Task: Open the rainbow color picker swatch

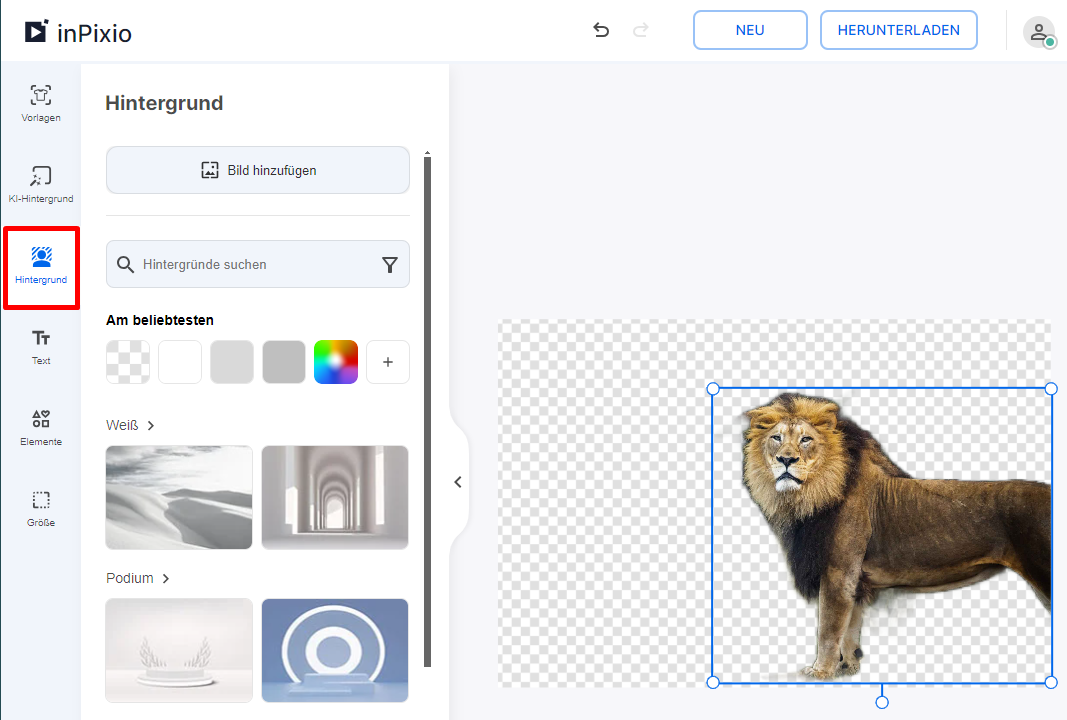Action: pos(336,362)
